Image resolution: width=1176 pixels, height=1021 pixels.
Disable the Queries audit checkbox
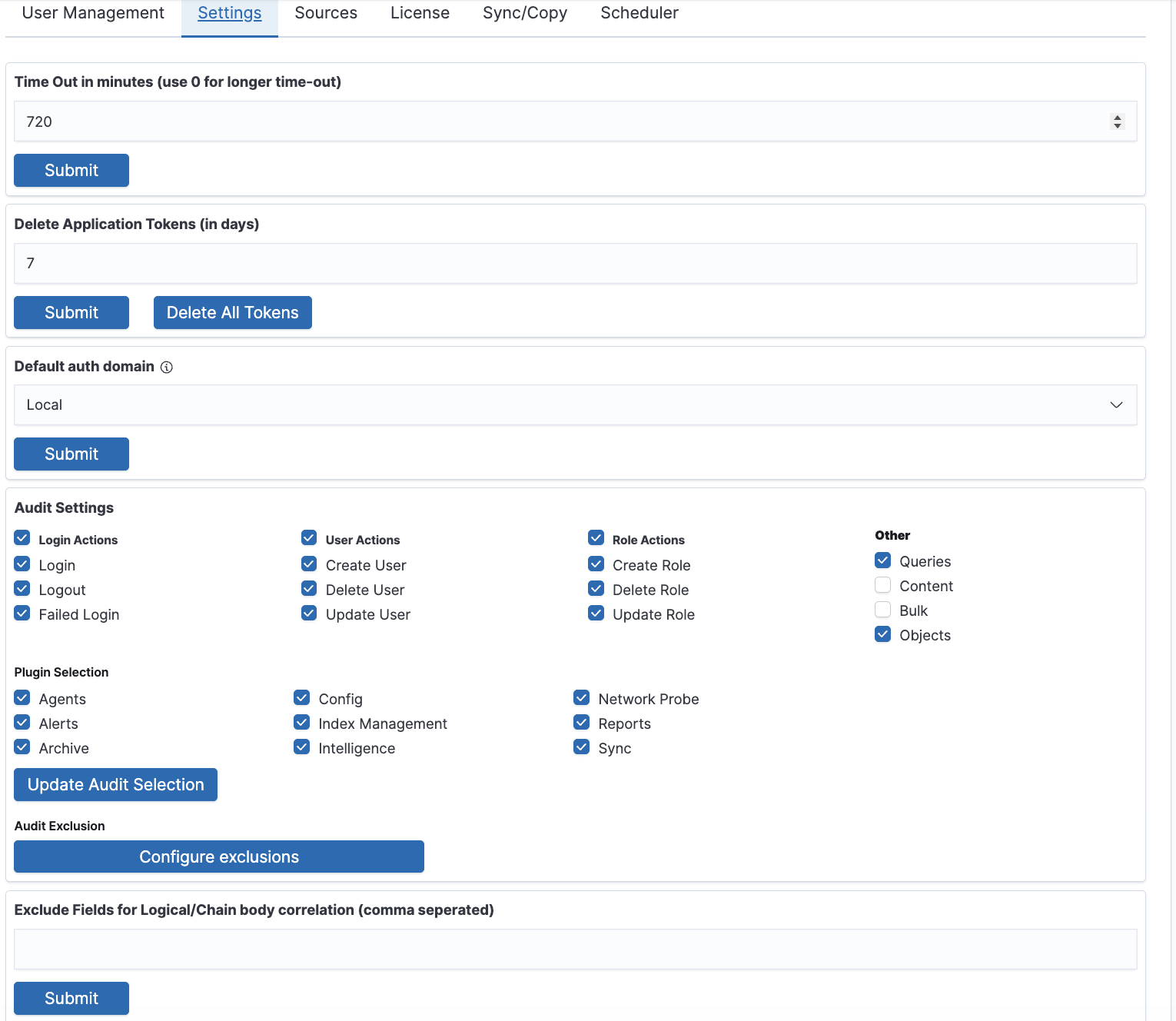coord(883,560)
